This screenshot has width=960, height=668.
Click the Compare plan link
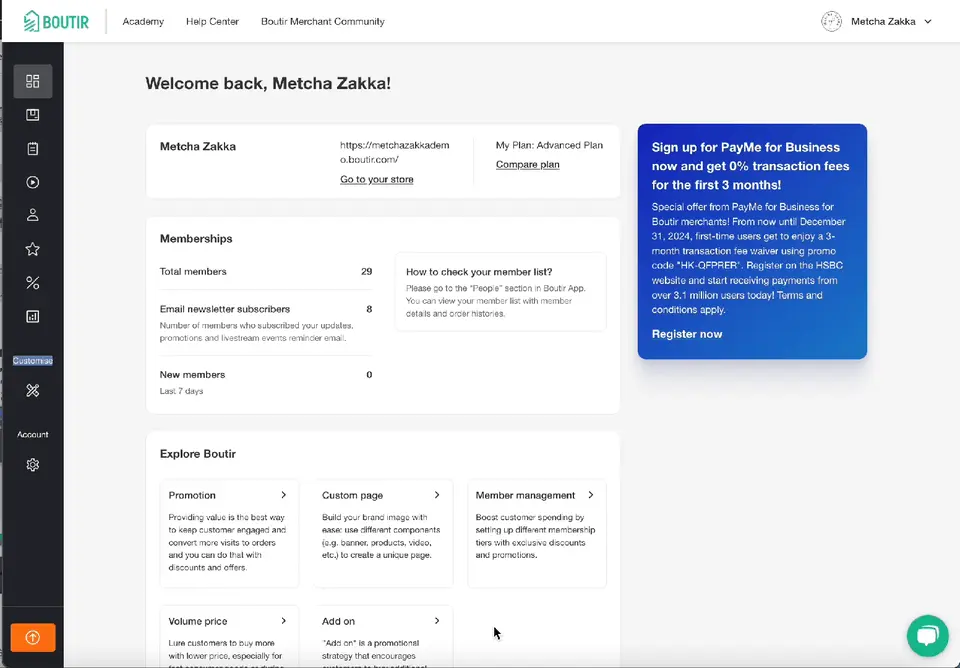[528, 164]
